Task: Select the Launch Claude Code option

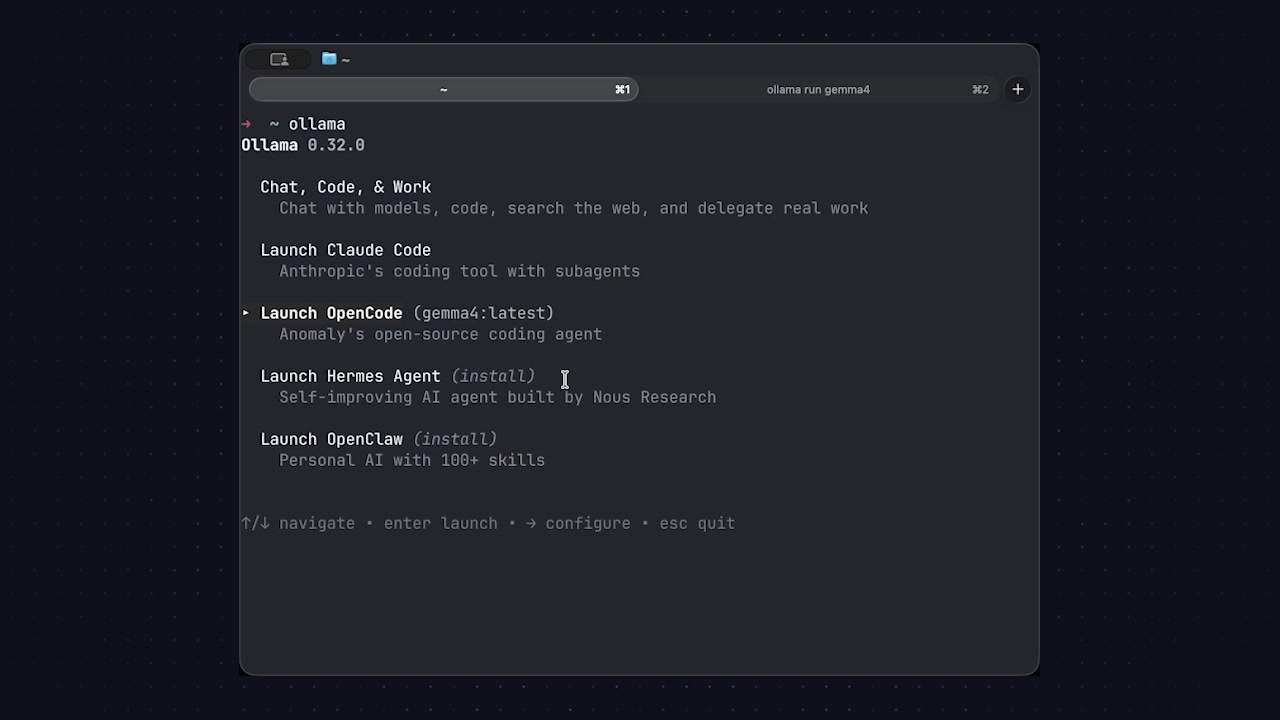Action: [346, 250]
